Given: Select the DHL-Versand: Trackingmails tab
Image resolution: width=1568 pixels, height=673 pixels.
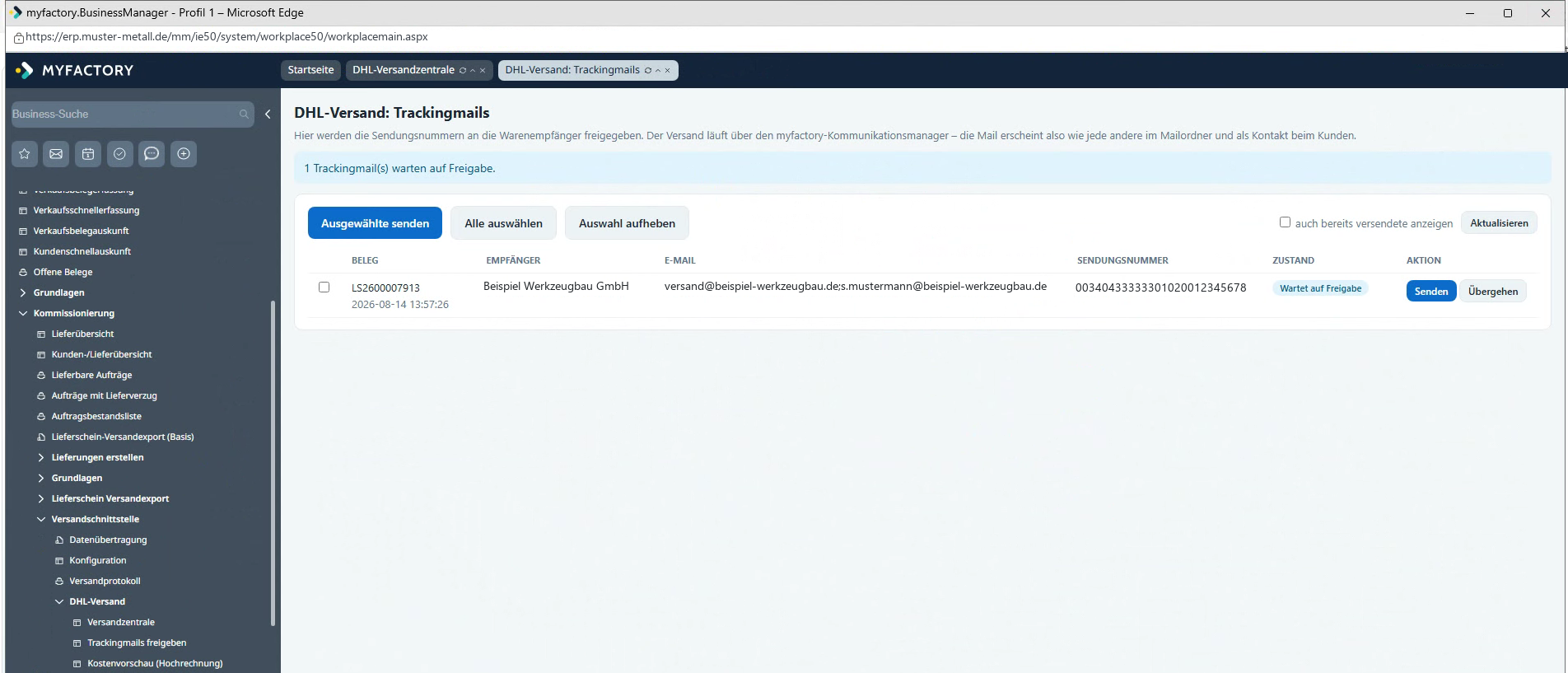Looking at the screenshot, I should (572, 70).
